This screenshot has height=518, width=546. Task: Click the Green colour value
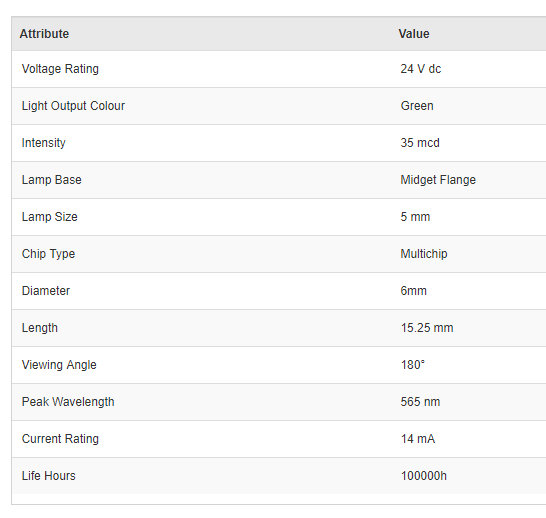pyautogui.click(x=417, y=106)
